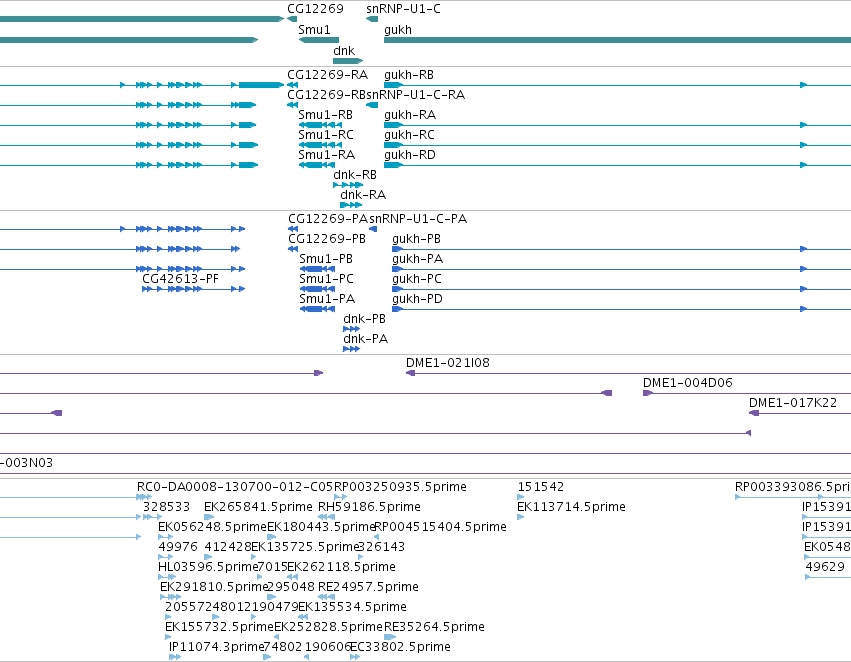Viewport: 851px width, 662px height.
Task: Click the CG12269 gene arrow glyph
Action: 292,20
